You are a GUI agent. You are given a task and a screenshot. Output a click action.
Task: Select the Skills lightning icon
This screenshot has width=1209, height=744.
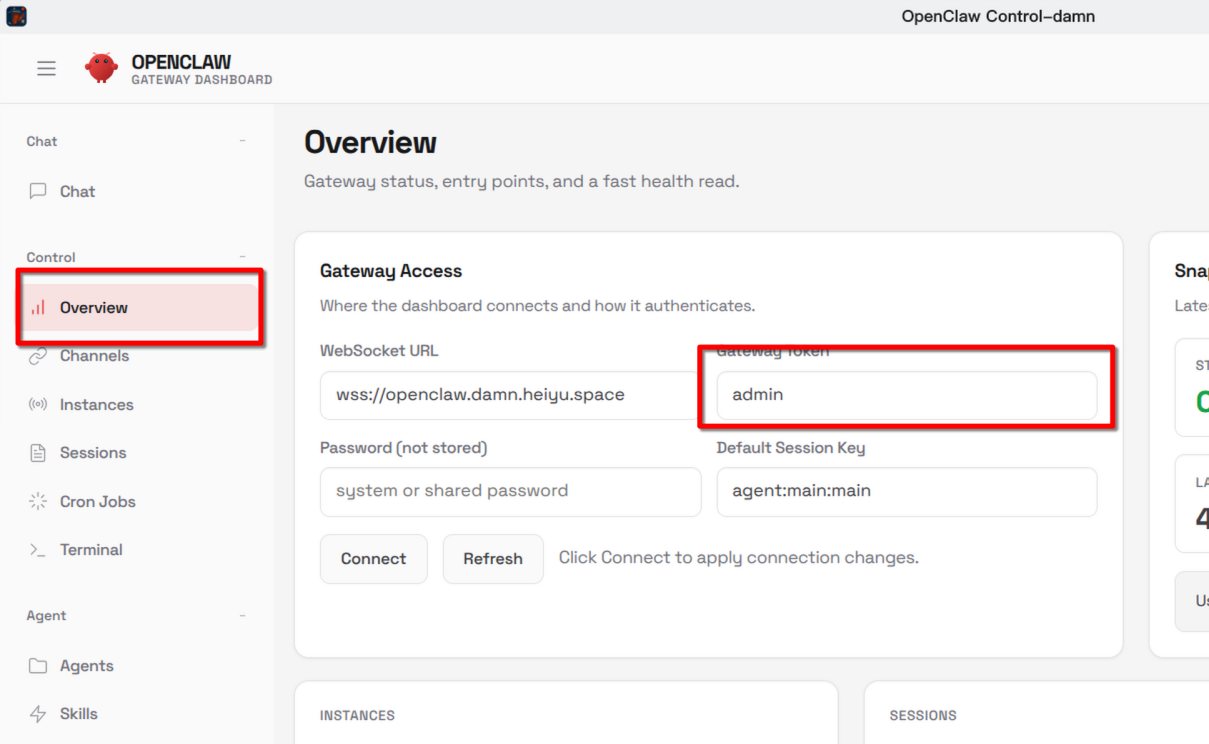coord(38,714)
